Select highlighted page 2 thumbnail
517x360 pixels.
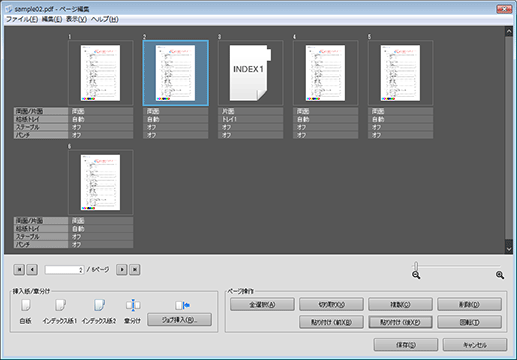click(176, 73)
